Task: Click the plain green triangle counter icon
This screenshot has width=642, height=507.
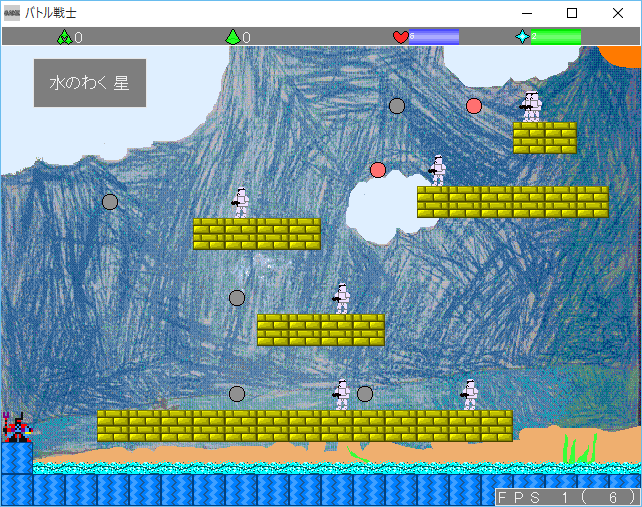Action: tap(233, 37)
